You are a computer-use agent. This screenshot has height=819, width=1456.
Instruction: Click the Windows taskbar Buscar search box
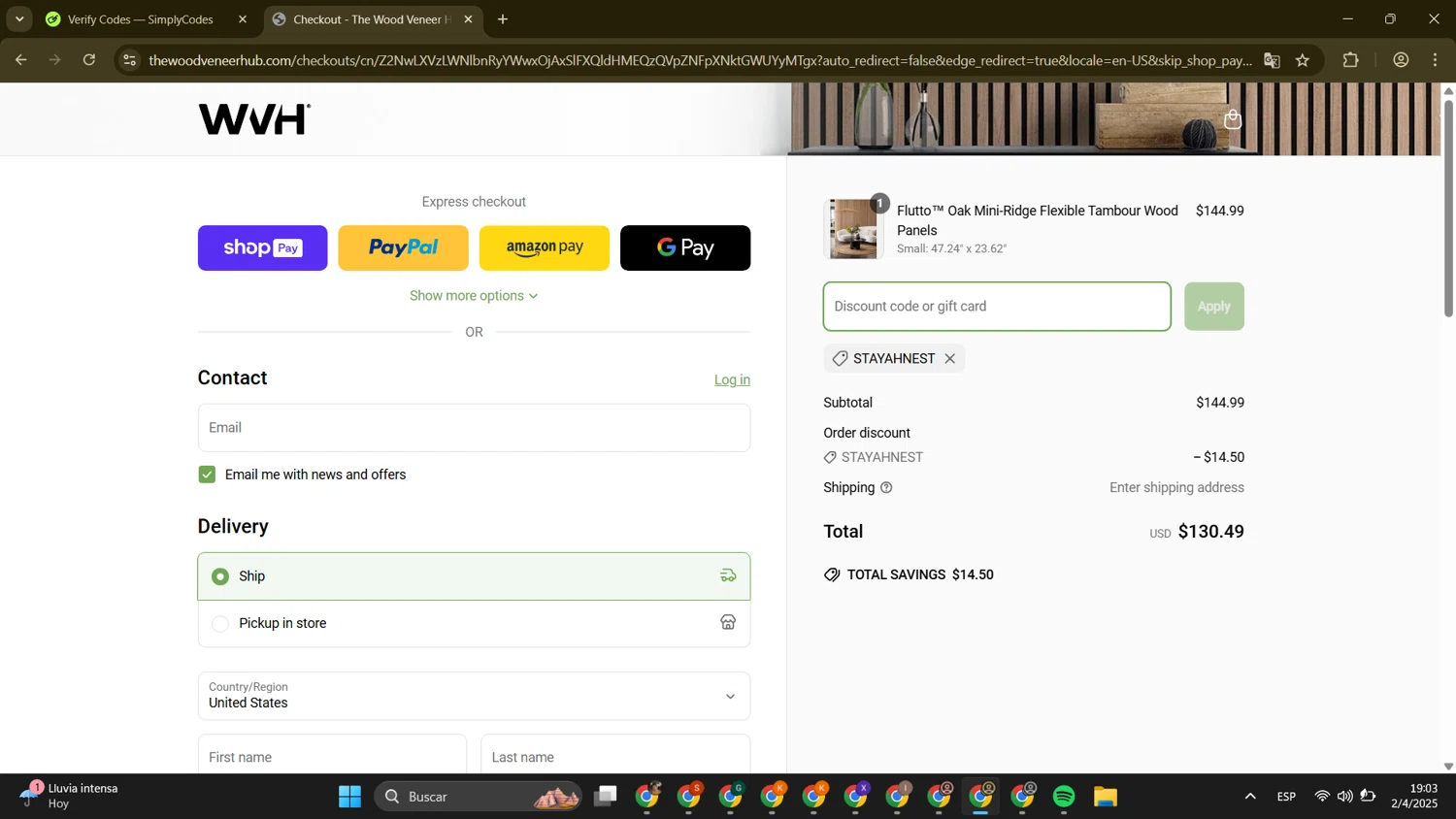click(x=478, y=797)
